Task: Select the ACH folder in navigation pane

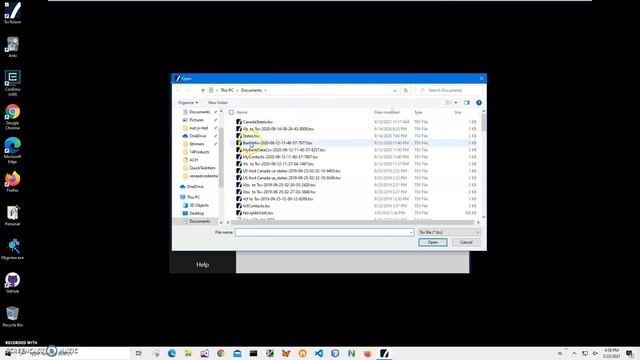Action: pyautogui.click(x=194, y=160)
